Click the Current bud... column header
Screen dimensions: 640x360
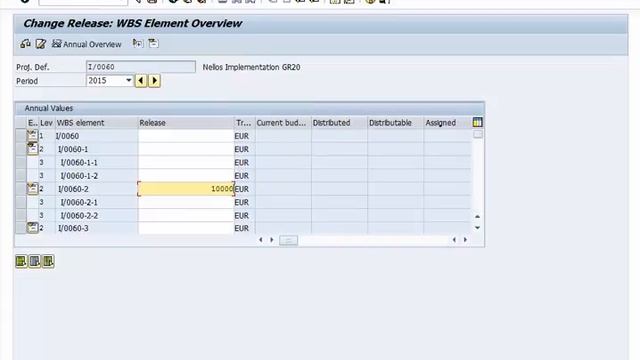[x=283, y=122]
